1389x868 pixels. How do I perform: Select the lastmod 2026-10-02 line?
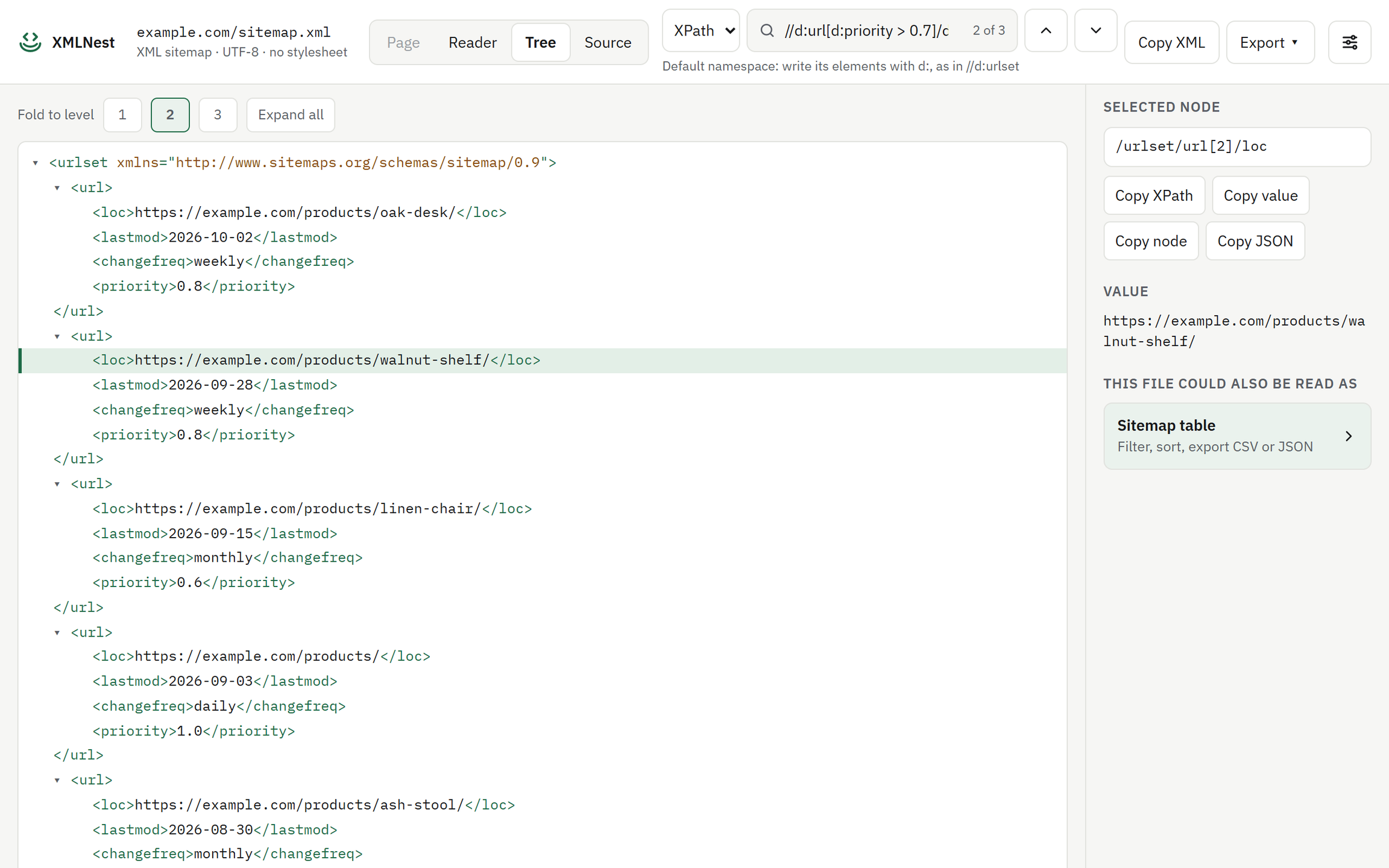(543, 237)
